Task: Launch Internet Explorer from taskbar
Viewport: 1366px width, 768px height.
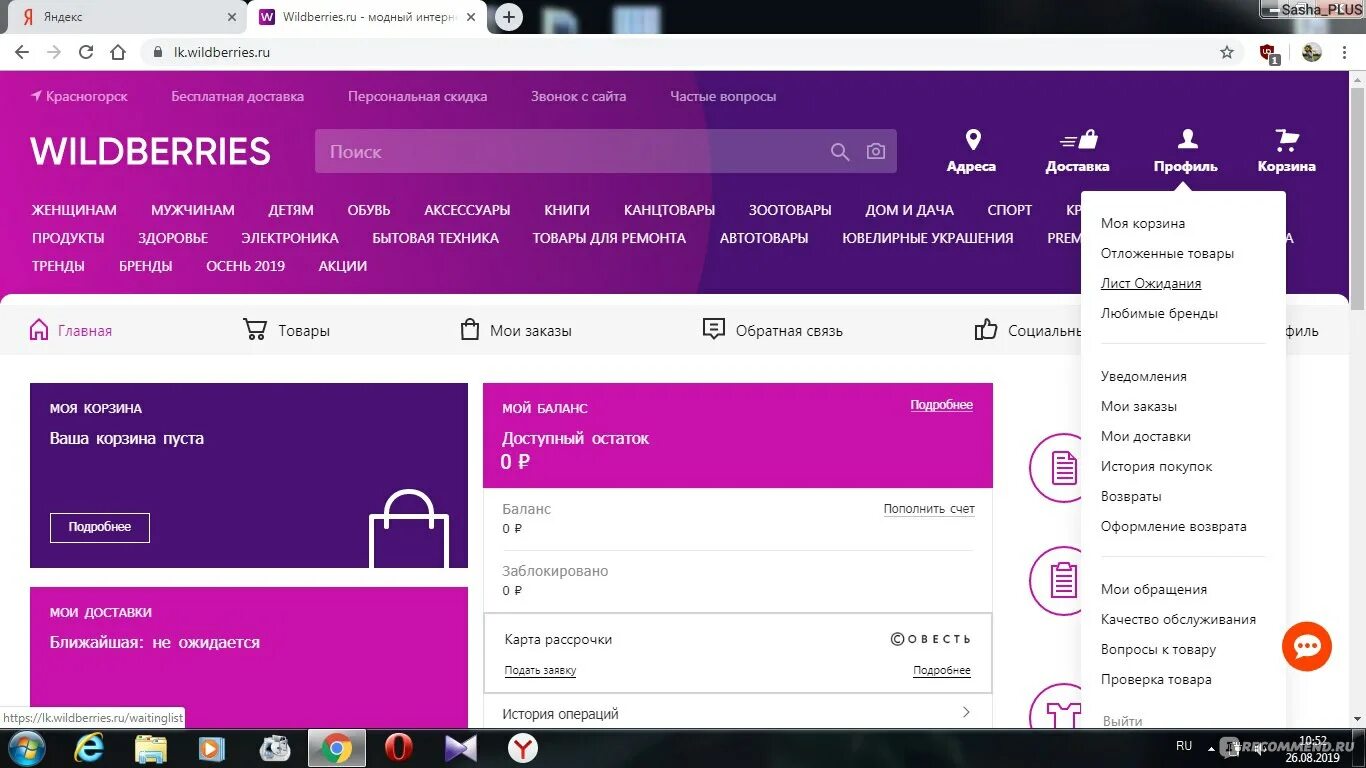Action: (89, 748)
